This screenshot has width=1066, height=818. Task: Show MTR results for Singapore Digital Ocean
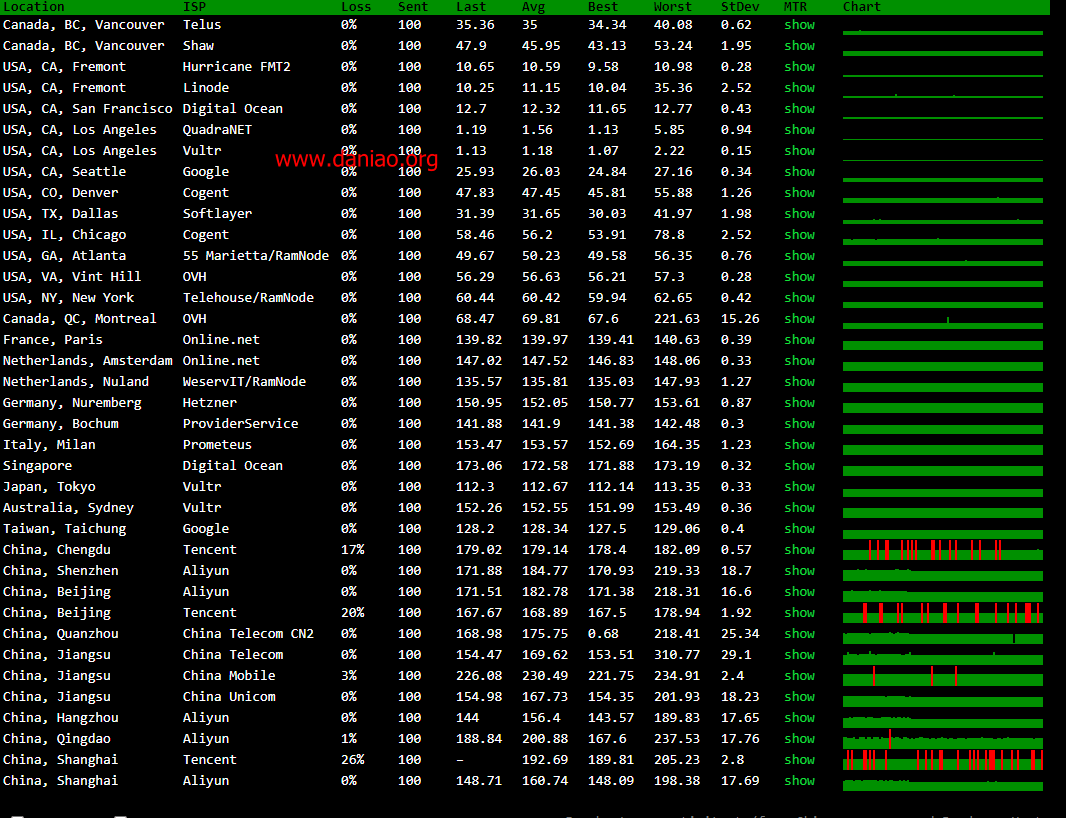coord(799,466)
